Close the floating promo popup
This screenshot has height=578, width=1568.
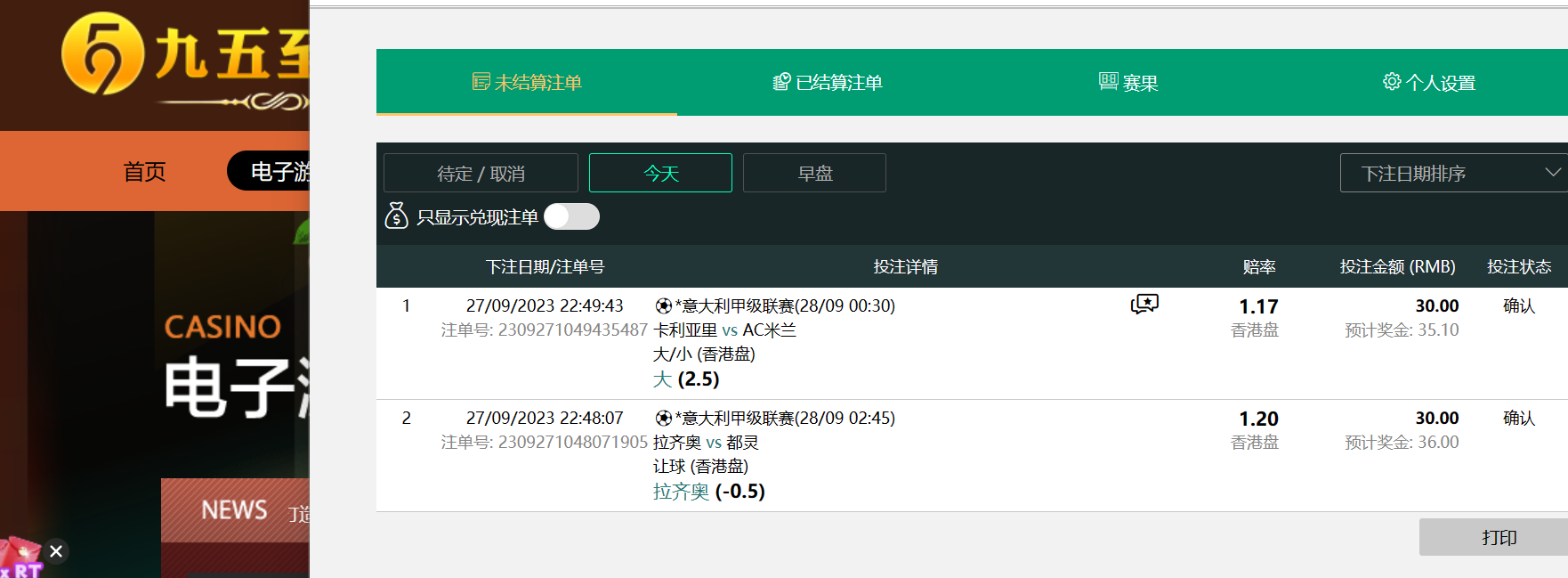[x=56, y=551]
